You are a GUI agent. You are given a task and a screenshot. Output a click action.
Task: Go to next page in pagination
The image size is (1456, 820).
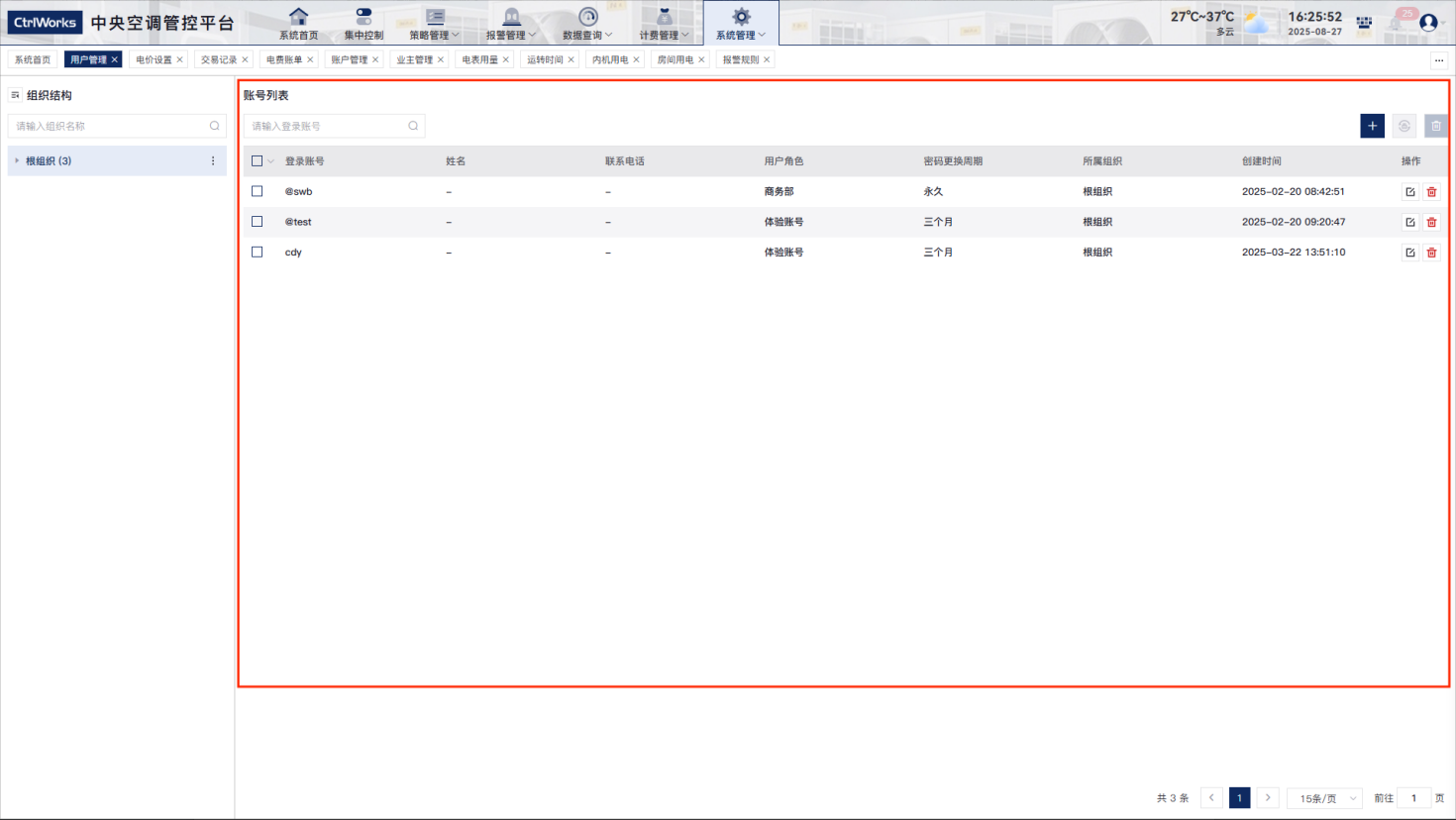[x=1268, y=798]
